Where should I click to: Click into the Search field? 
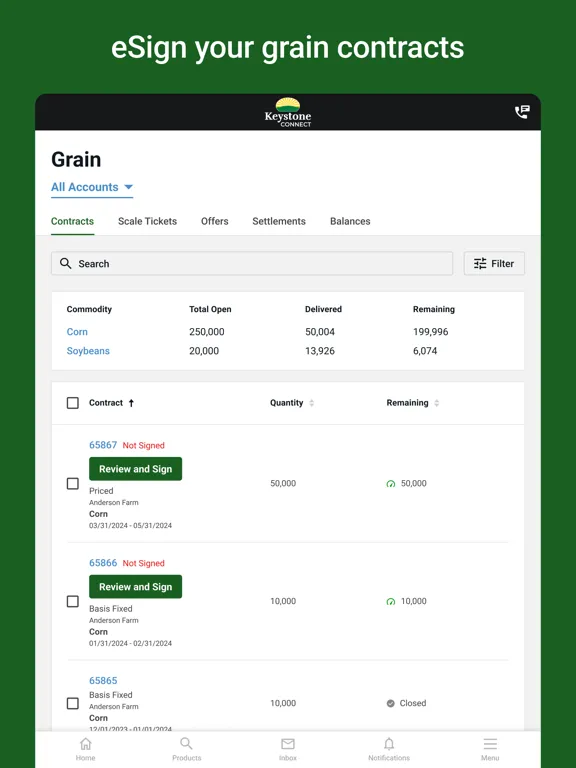(252, 264)
